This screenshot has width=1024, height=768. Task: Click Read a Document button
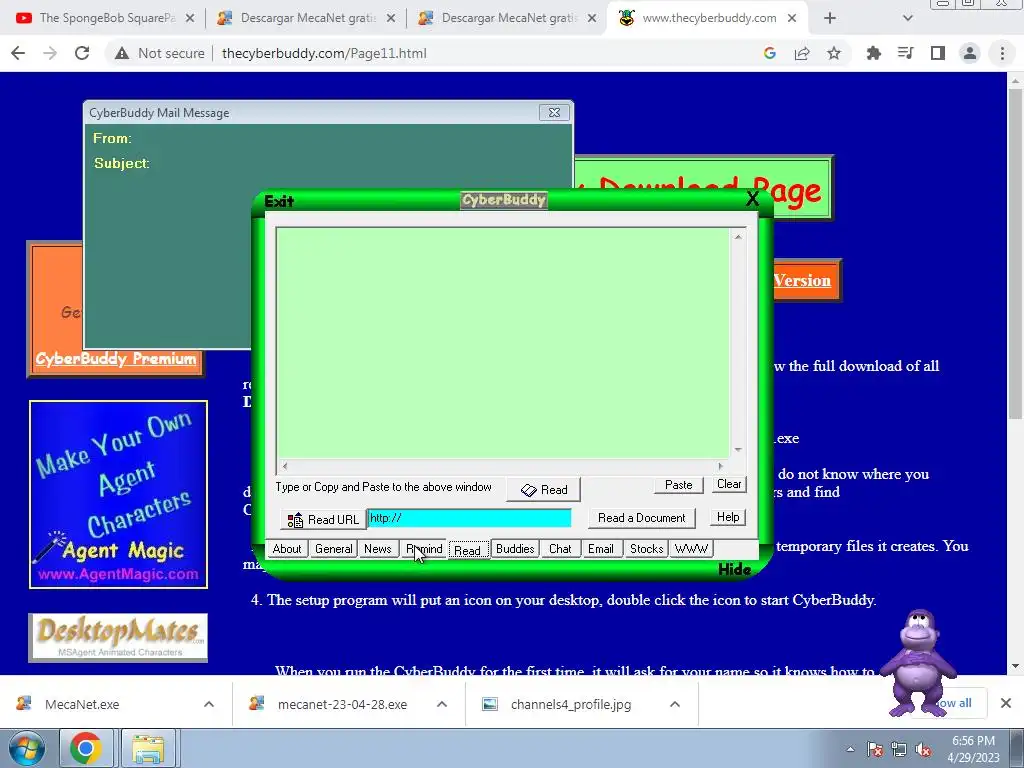[x=642, y=518]
